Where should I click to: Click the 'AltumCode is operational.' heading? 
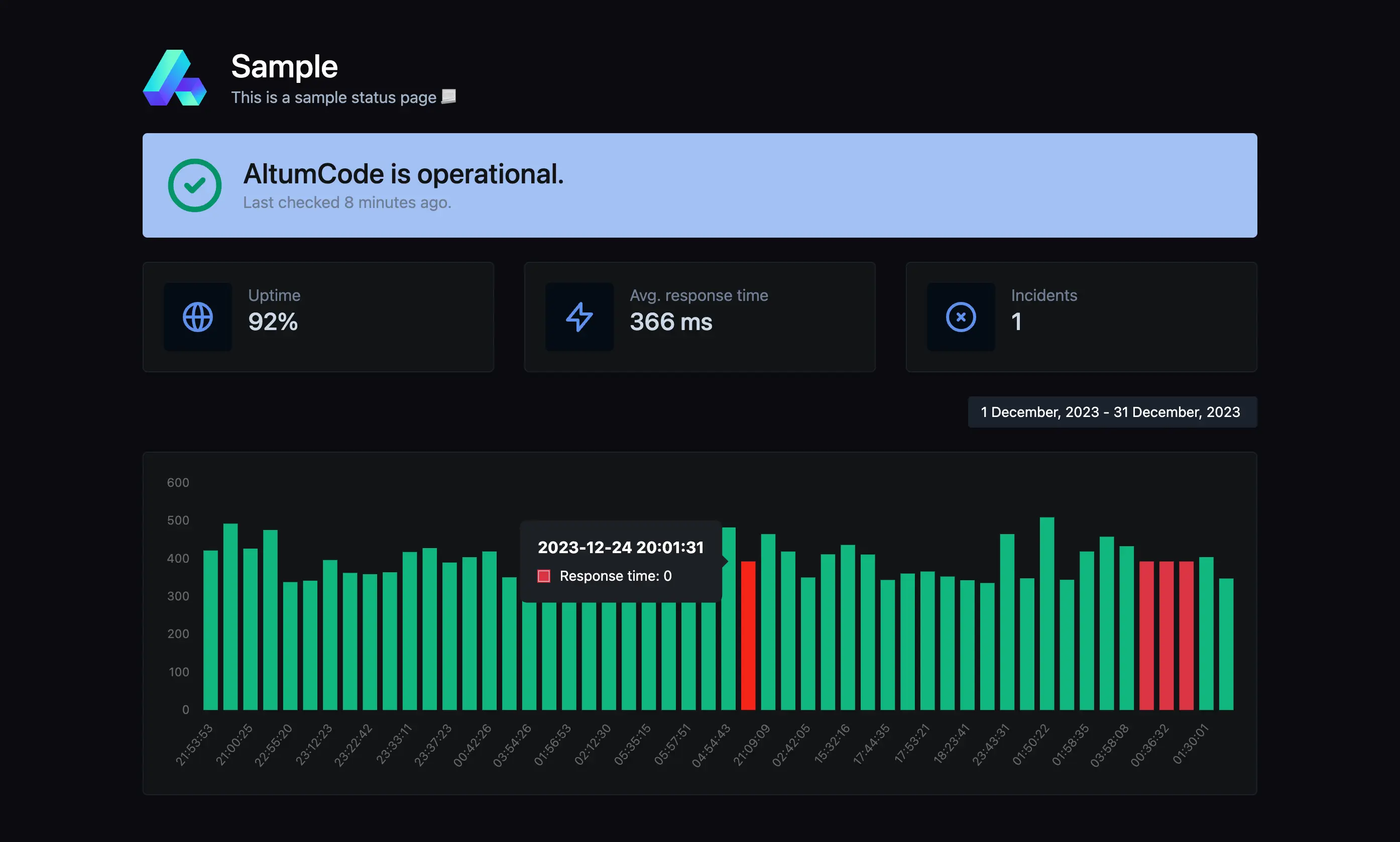click(x=404, y=174)
